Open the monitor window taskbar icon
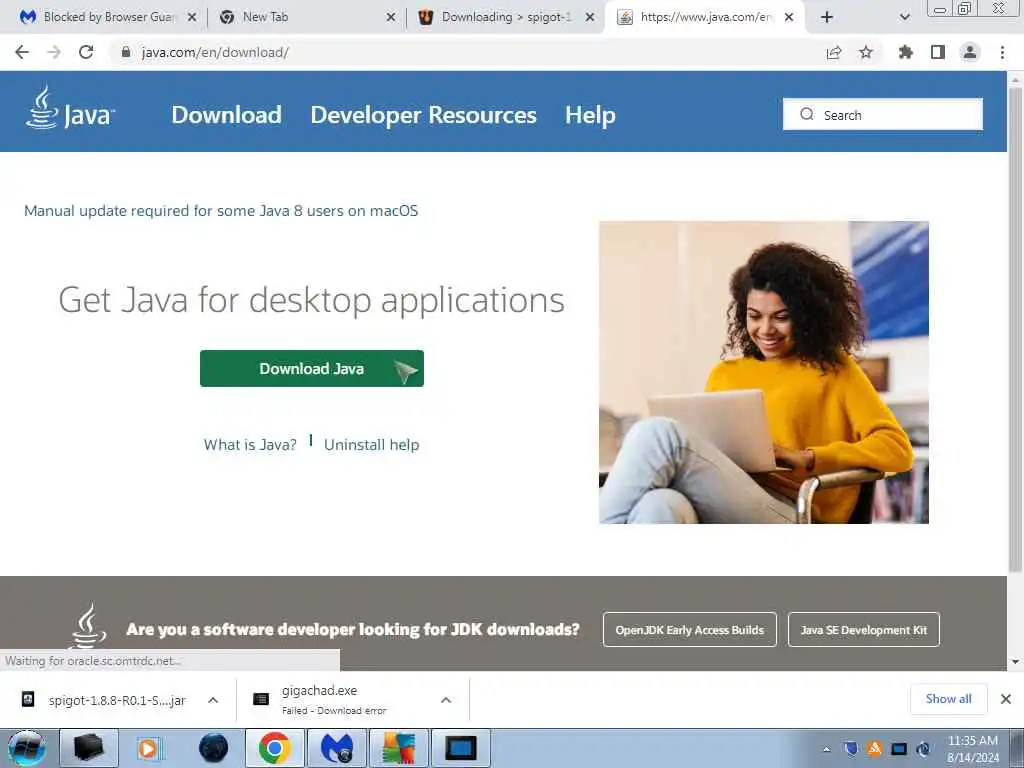 click(461, 748)
